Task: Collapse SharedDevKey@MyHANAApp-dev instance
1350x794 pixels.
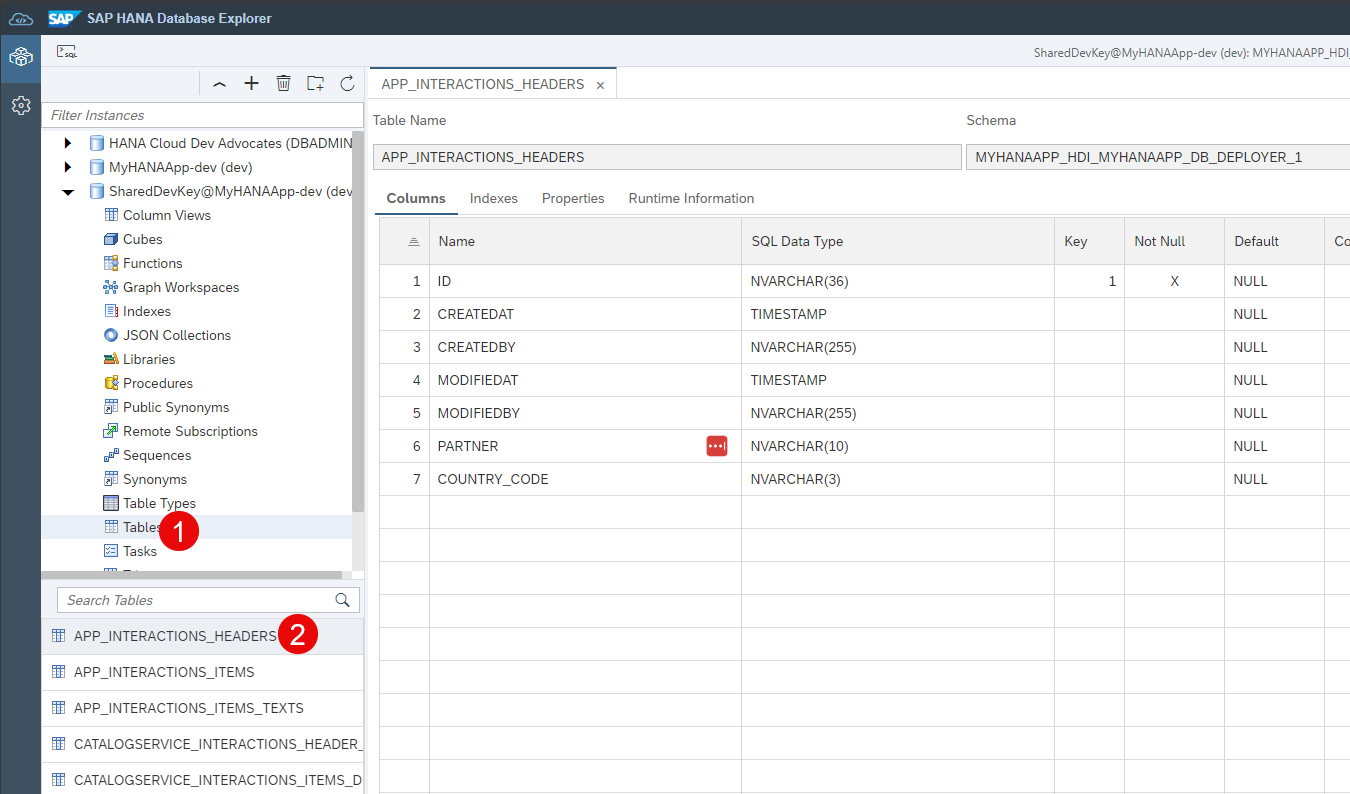Action: pyautogui.click(x=67, y=191)
